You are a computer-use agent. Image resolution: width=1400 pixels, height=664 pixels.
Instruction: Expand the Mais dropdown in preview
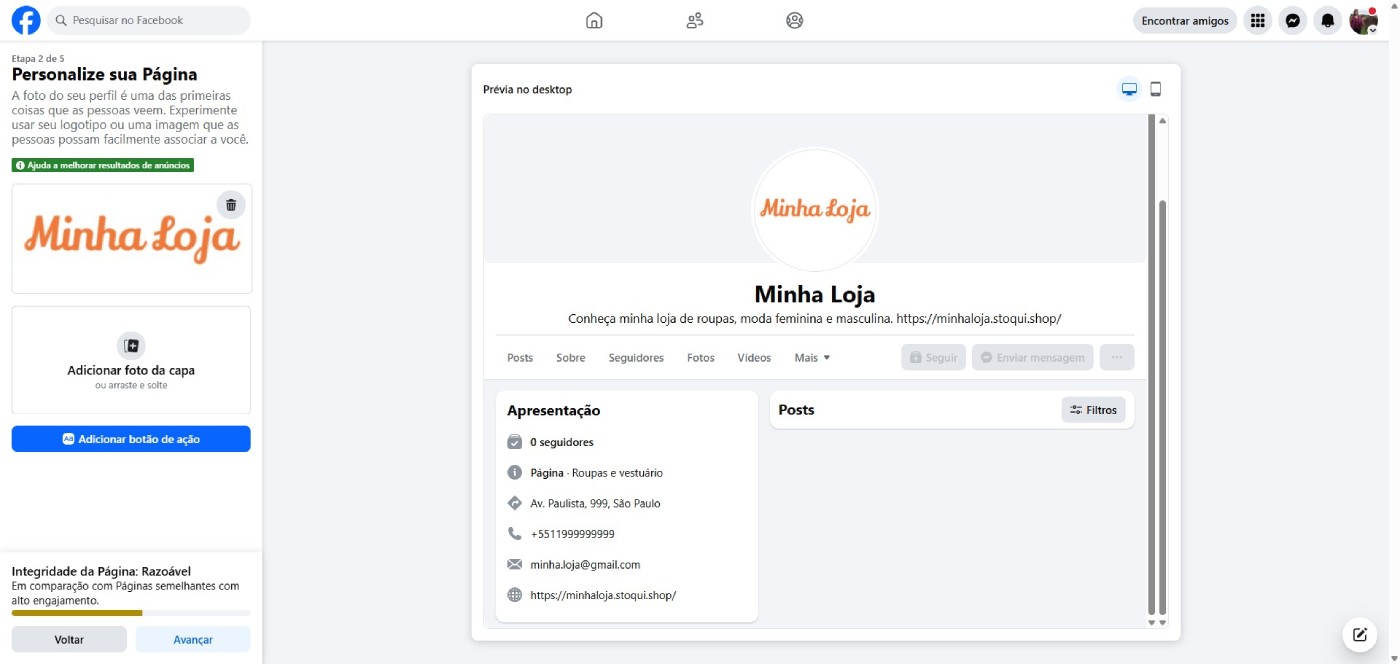pos(812,358)
